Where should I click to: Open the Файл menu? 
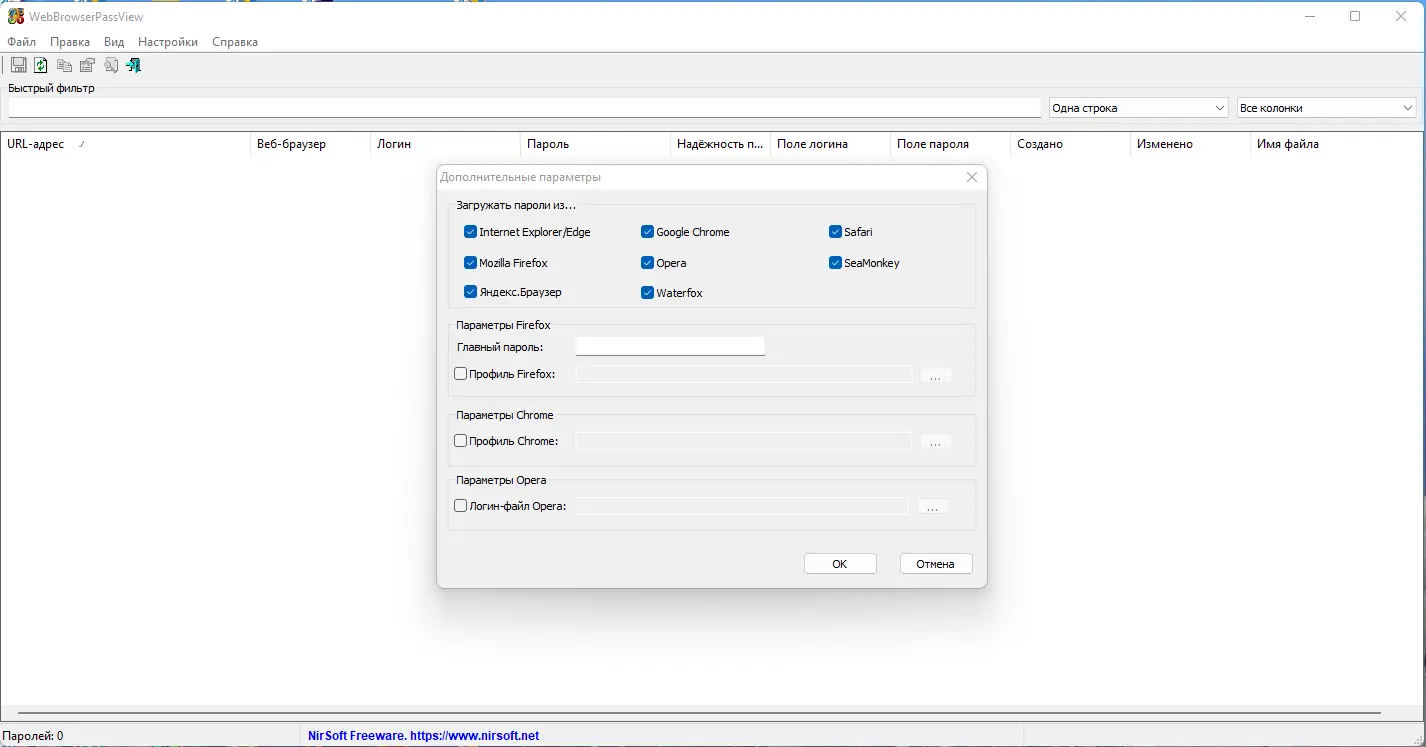21,42
